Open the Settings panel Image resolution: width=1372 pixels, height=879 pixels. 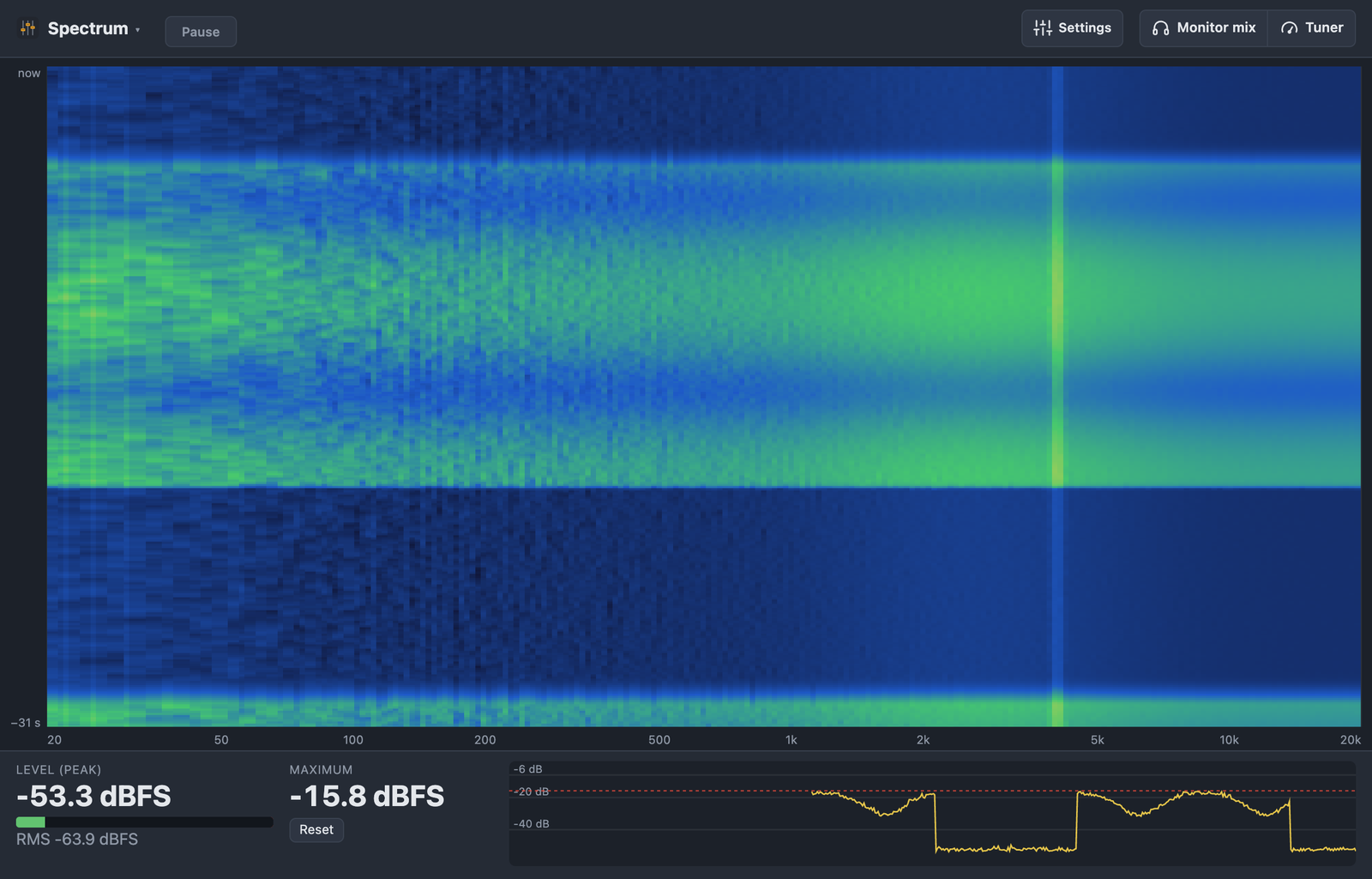click(1072, 28)
